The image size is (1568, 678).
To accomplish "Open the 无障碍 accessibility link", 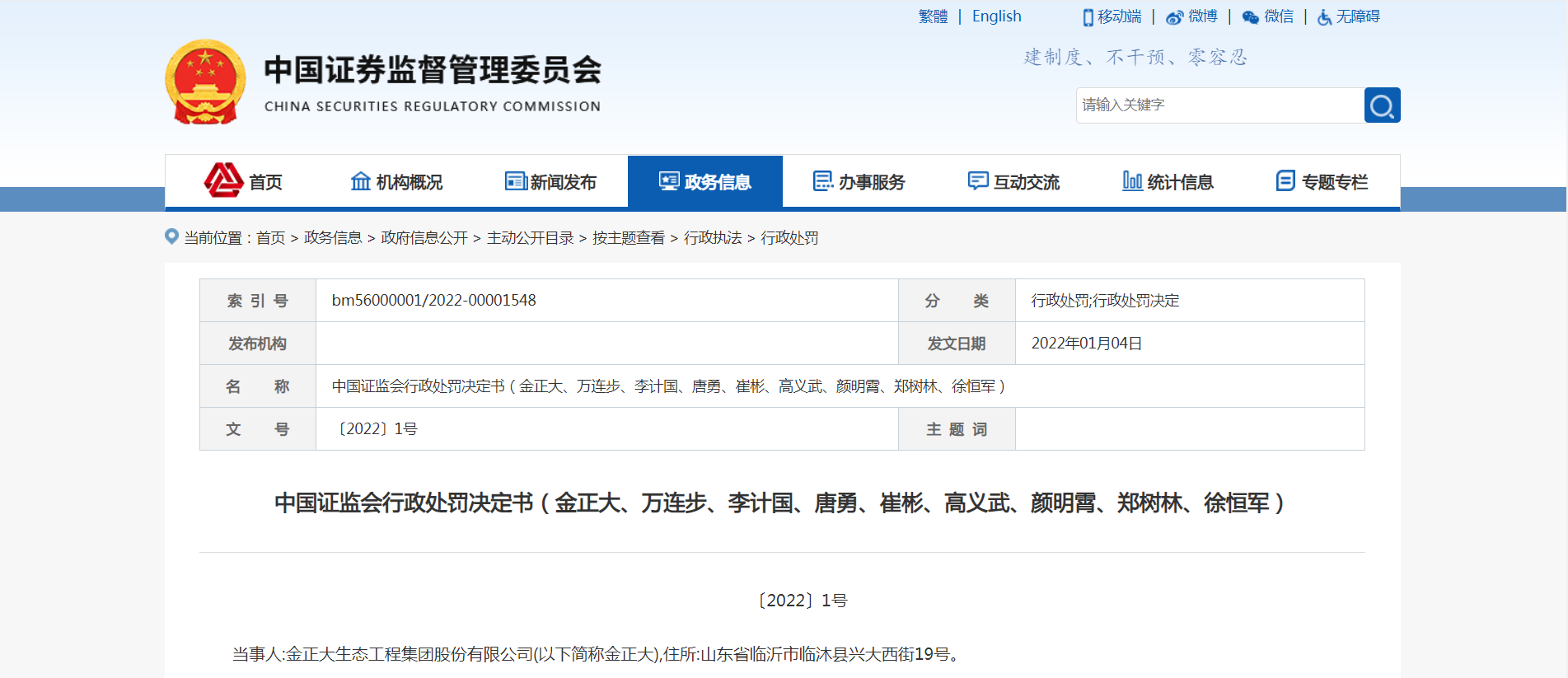I will point(1358,16).
